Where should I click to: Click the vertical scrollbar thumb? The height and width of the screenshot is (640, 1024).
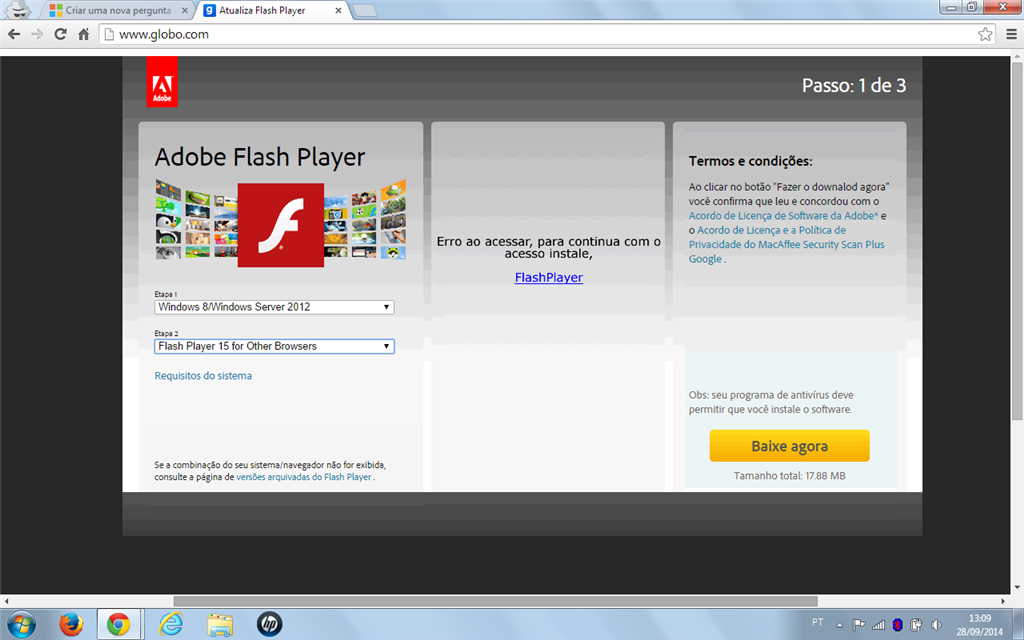(x=1017, y=242)
